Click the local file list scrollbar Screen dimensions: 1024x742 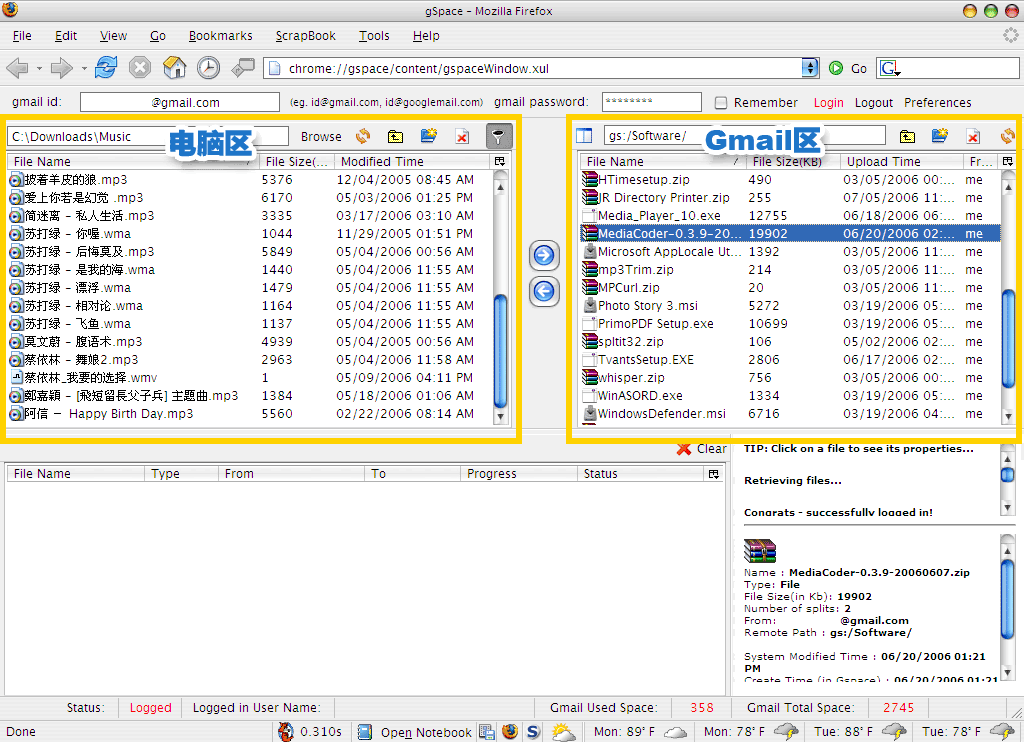pos(501,340)
